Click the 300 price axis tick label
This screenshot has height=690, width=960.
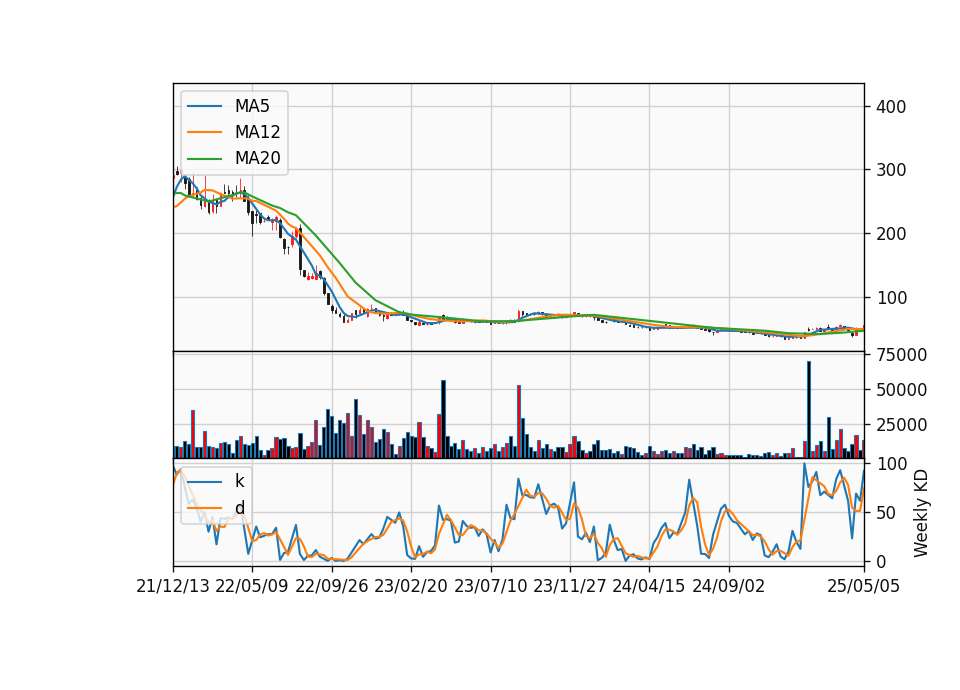891,170
